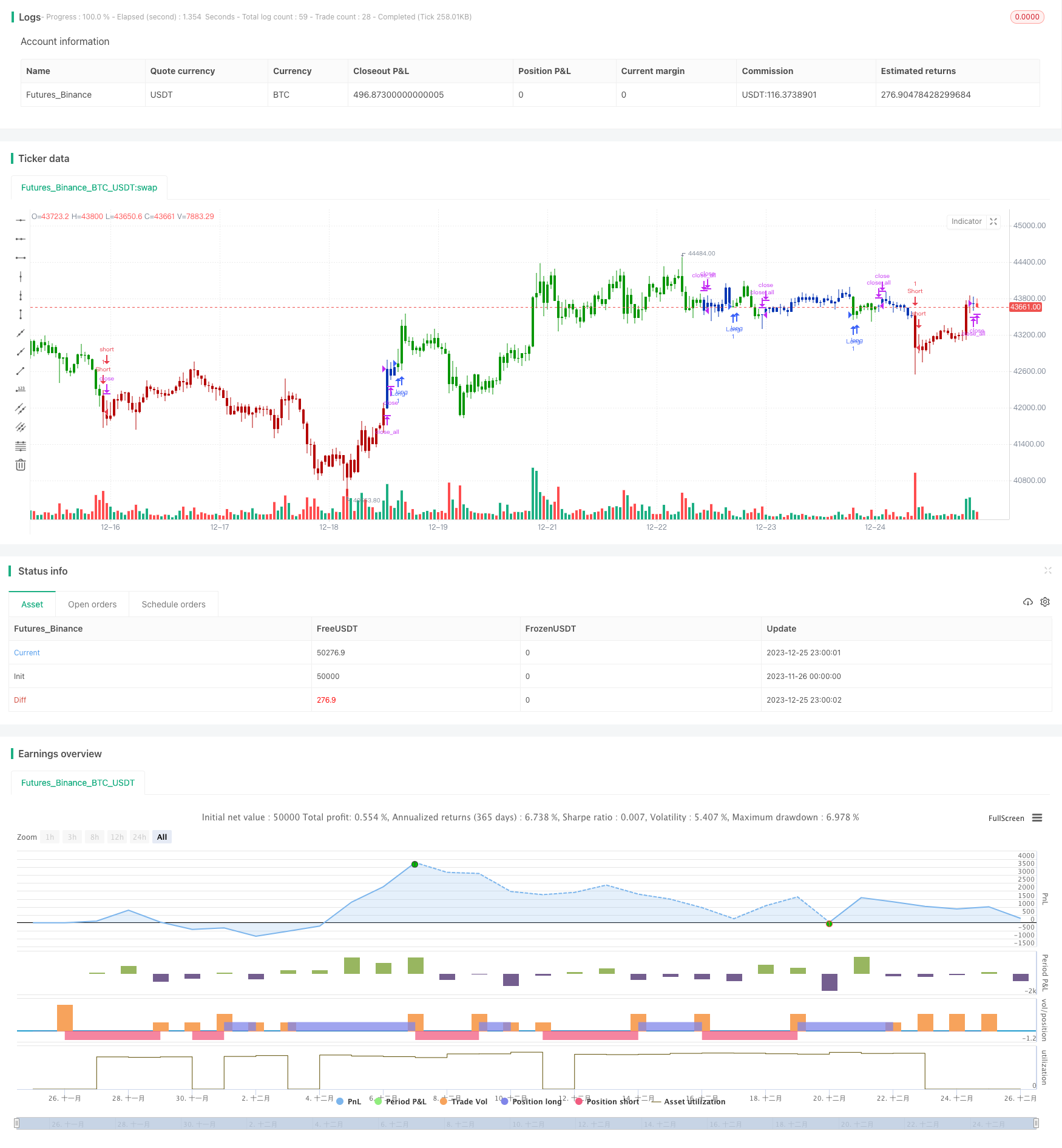Select the price line tool
The width and height of the screenshot is (1062, 1148).
click(x=21, y=390)
